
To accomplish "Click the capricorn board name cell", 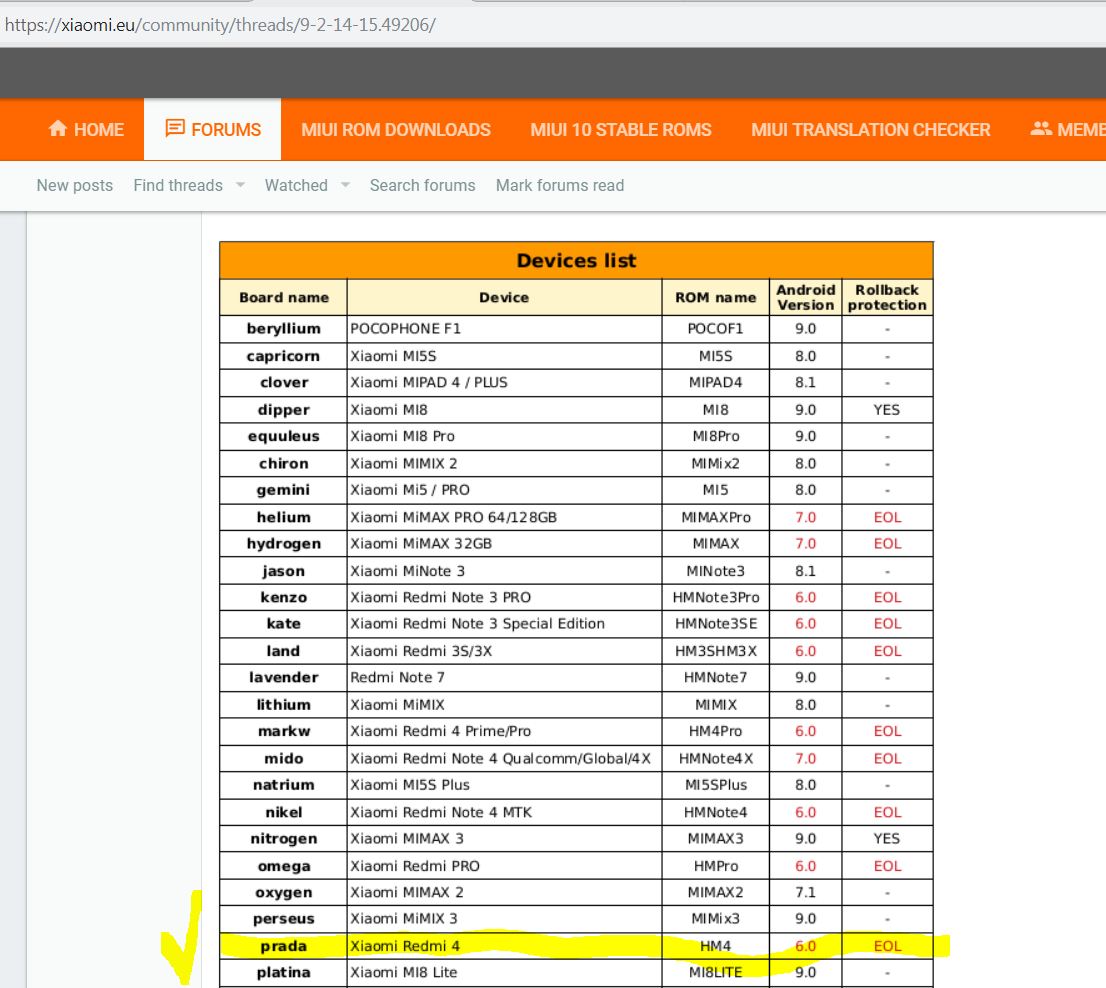I will pyautogui.click(x=284, y=356).
